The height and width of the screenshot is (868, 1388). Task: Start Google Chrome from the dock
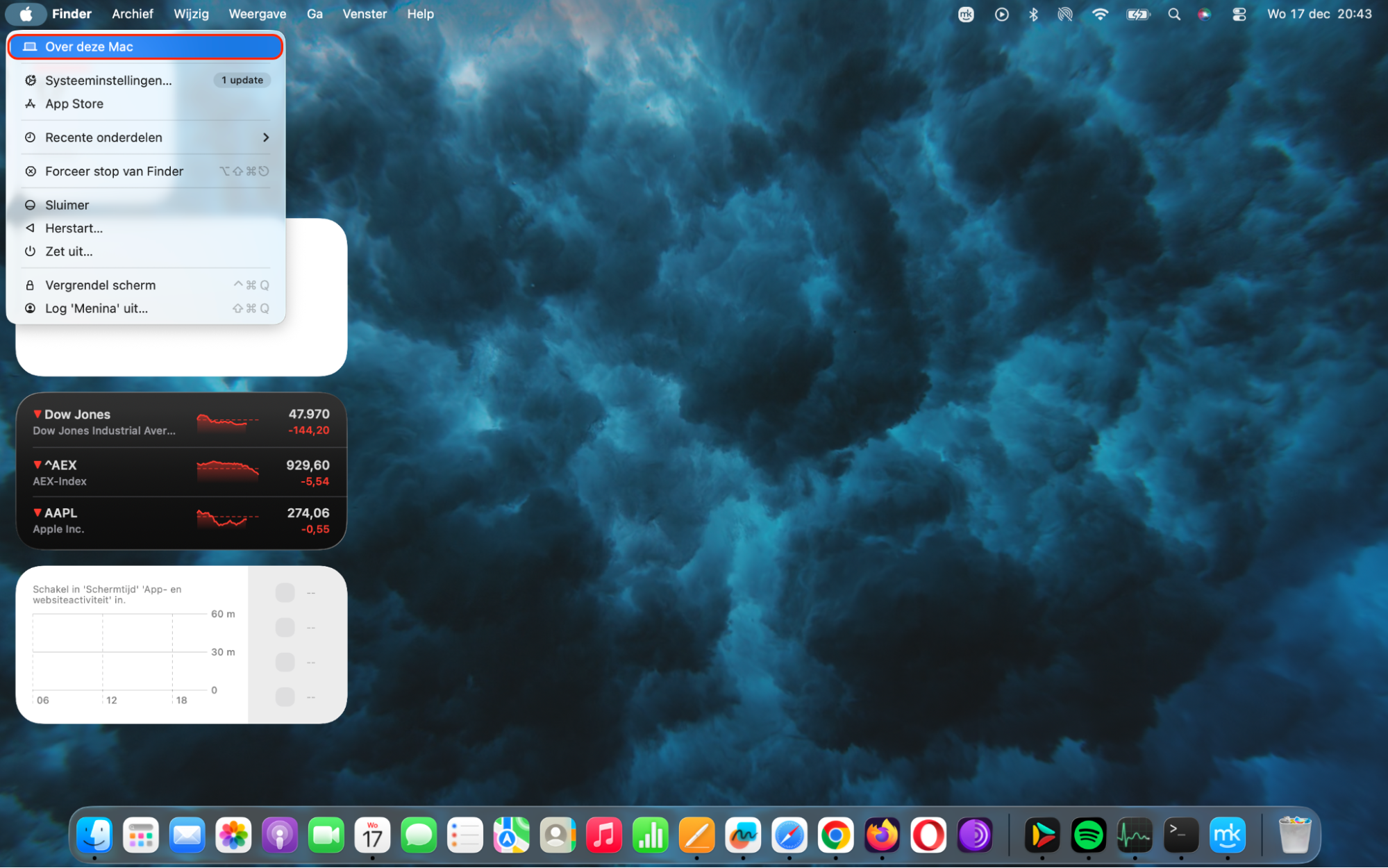click(835, 835)
